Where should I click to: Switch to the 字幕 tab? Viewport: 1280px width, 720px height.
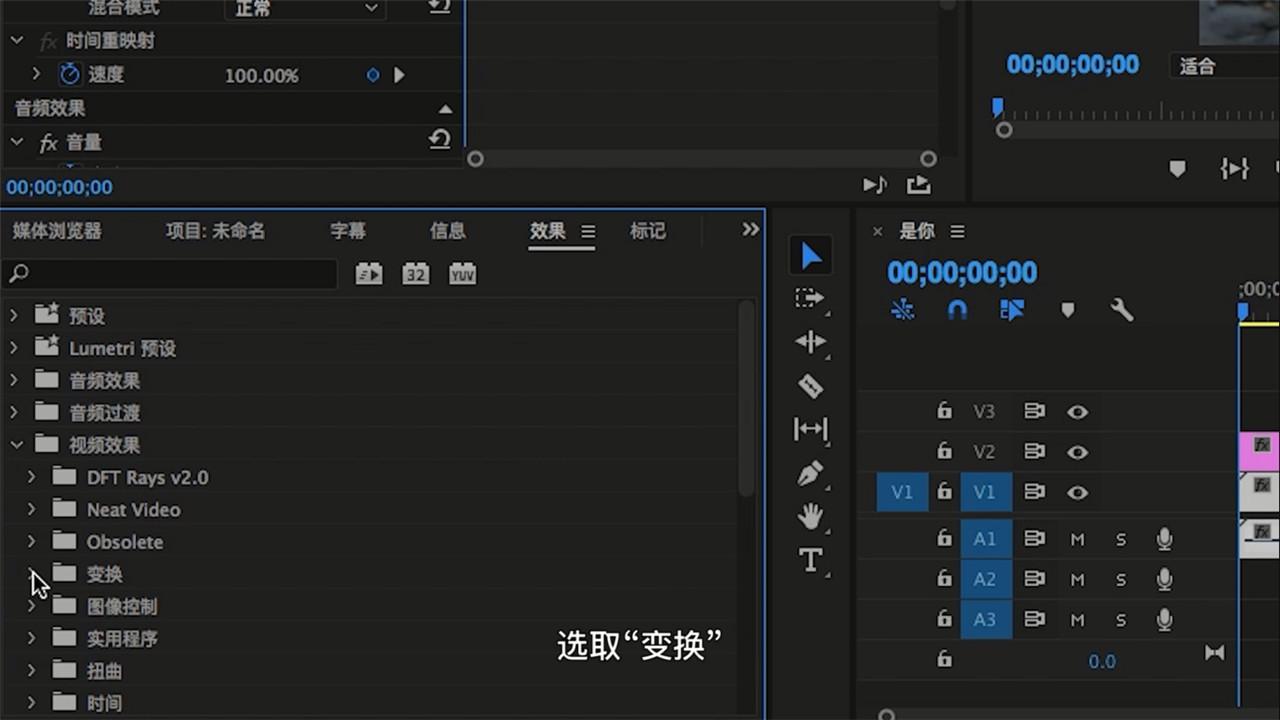coord(348,231)
